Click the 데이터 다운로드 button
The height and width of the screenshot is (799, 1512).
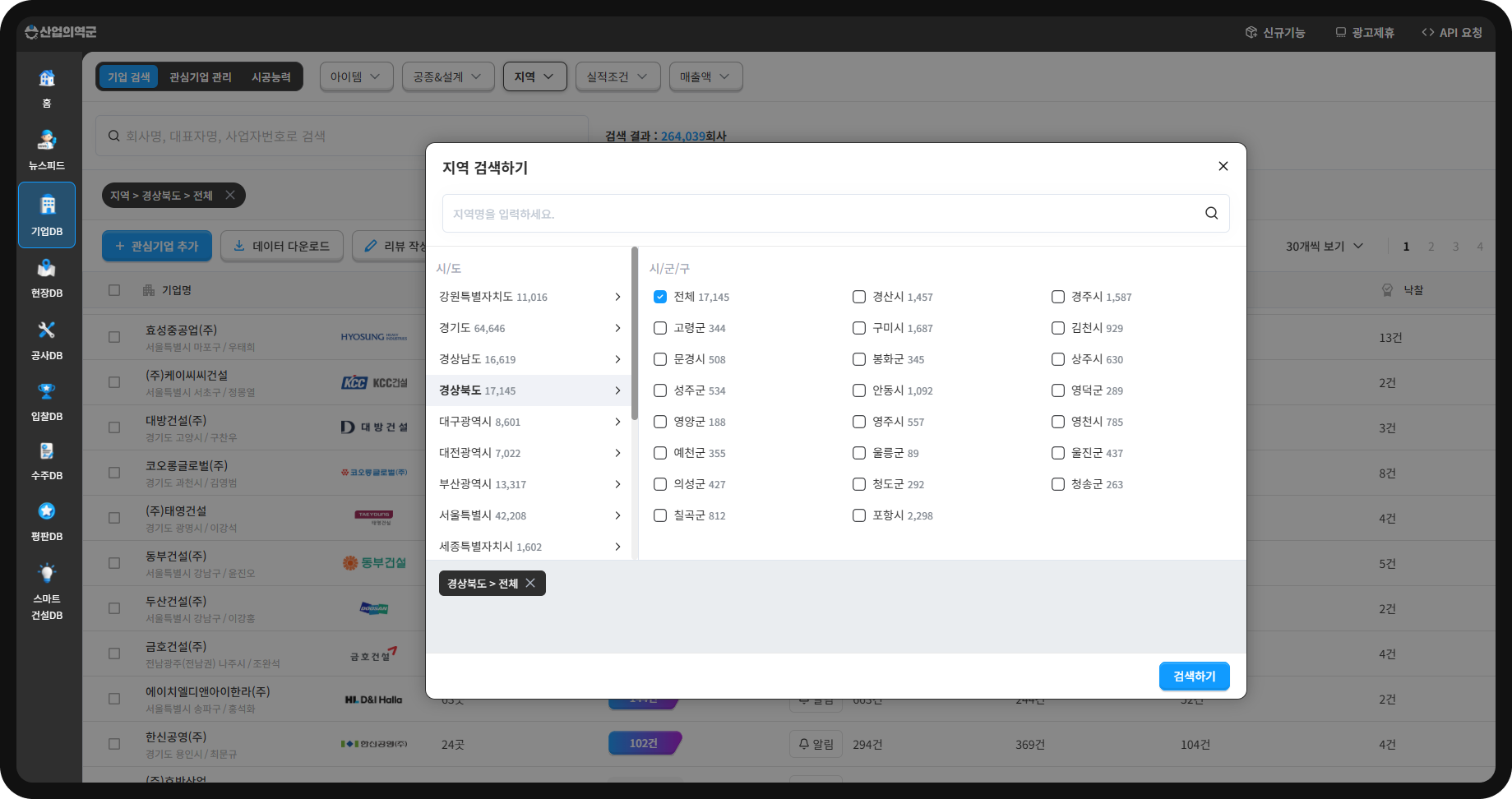pyautogui.click(x=282, y=246)
